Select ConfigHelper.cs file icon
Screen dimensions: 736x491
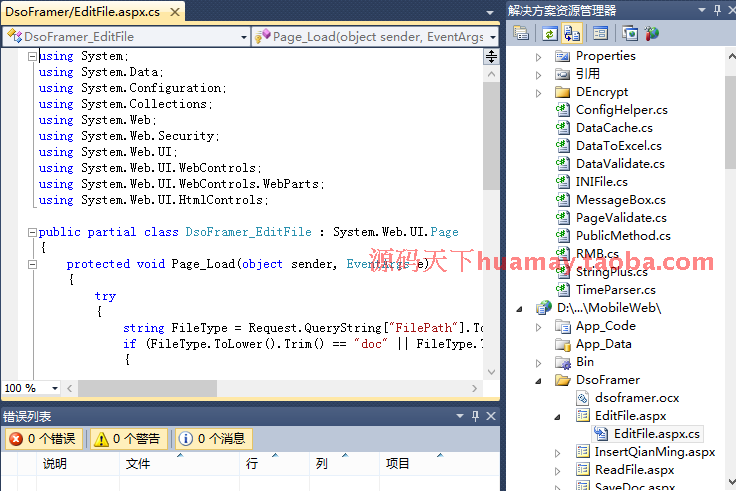(563, 110)
